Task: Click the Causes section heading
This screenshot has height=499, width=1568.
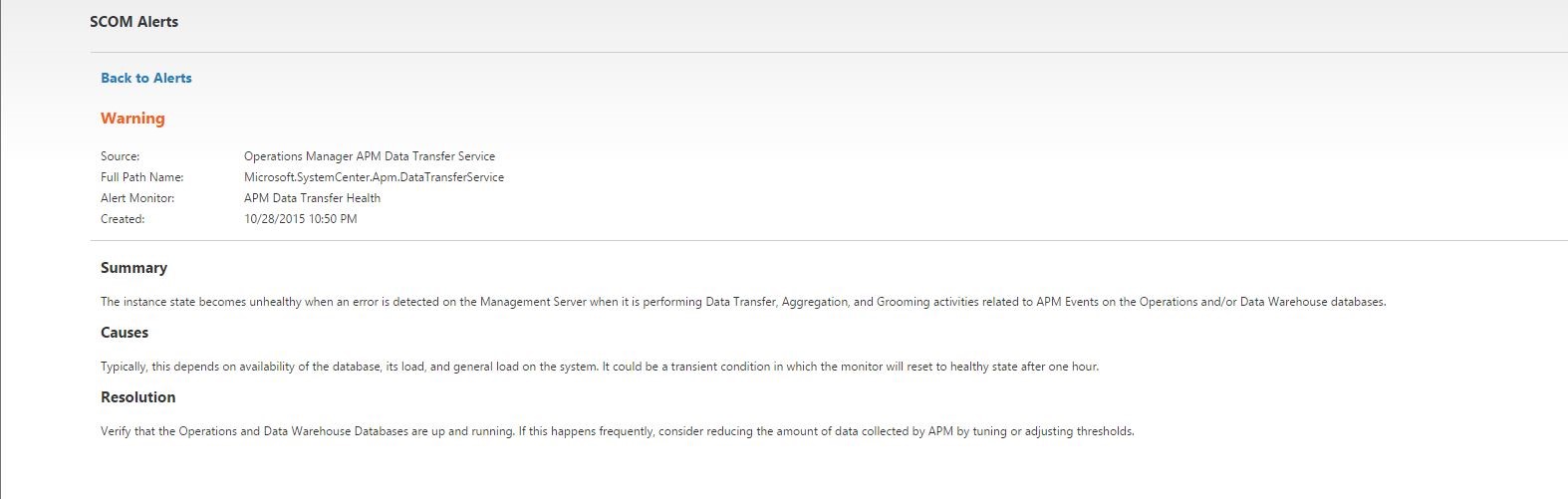Action: coord(125,333)
